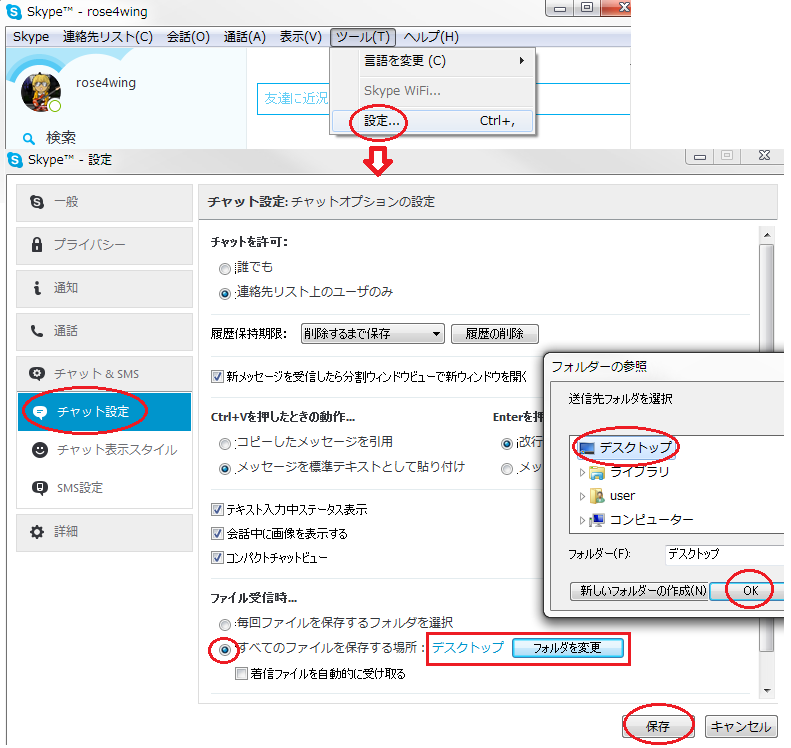Open 連絡先リスト(C) menu
791x748 pixels.
click(107, 37)
